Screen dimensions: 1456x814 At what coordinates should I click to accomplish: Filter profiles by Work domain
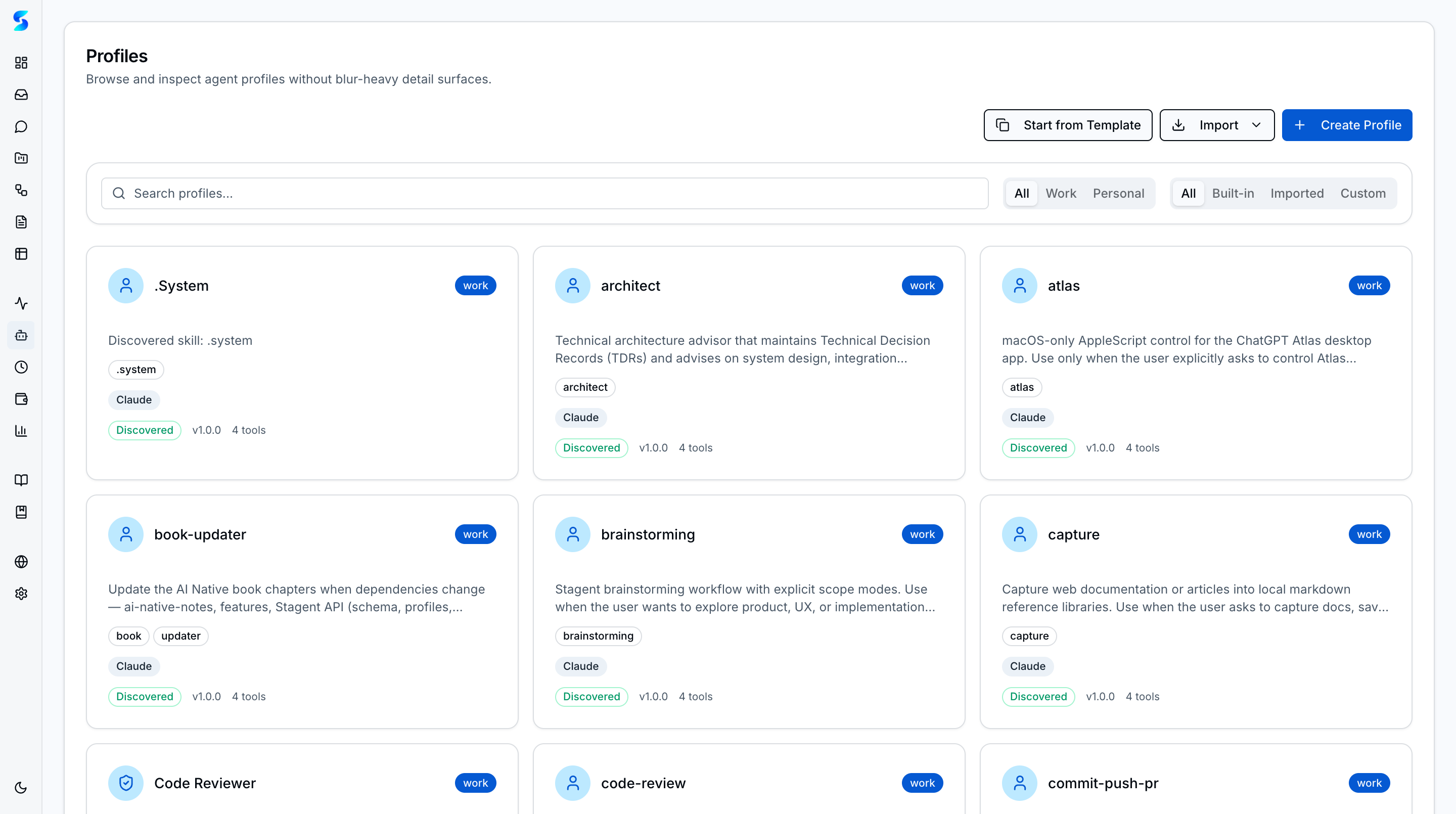[x=1060, y=193]
